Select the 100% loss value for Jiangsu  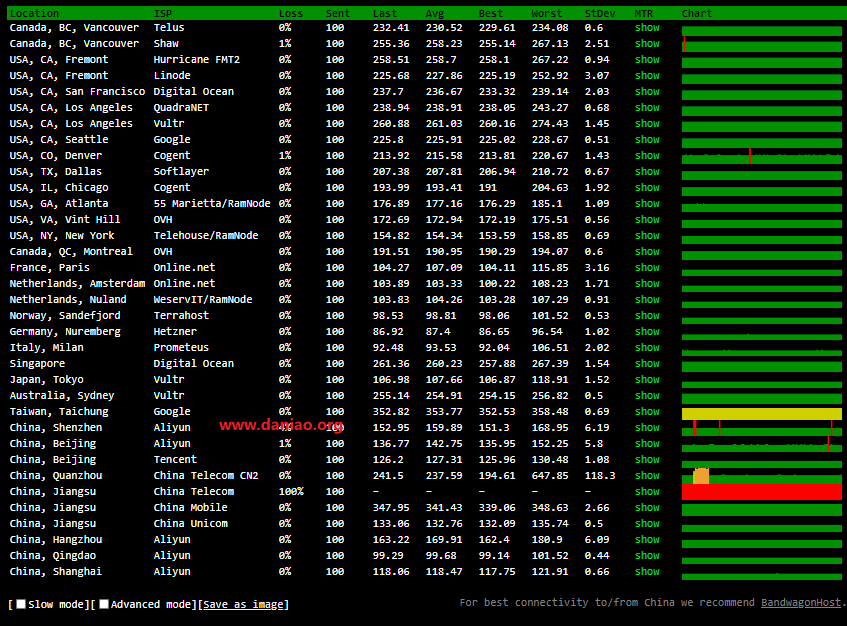pos(291,492)
